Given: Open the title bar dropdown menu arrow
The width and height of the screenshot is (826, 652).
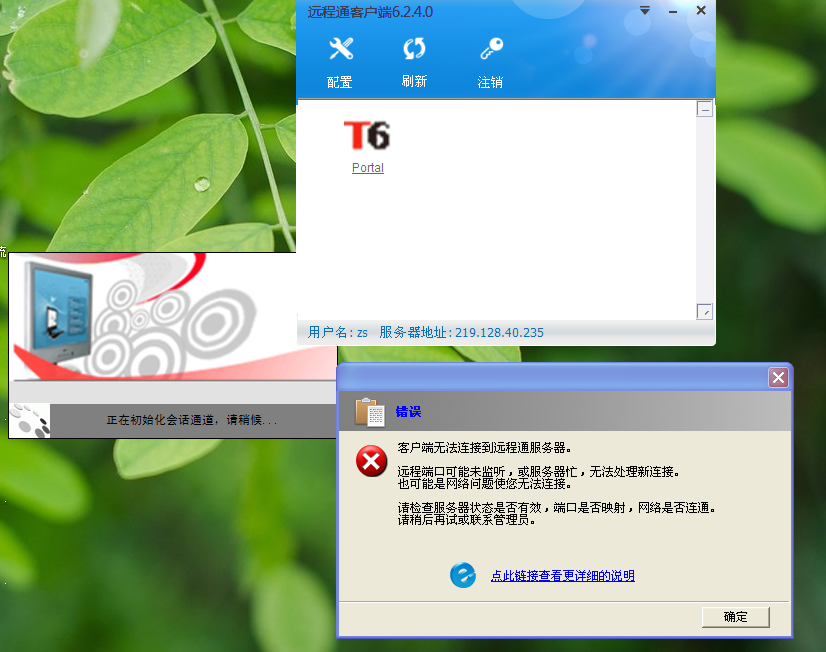Looking at the screenshot, I should [x=645, y=11].
